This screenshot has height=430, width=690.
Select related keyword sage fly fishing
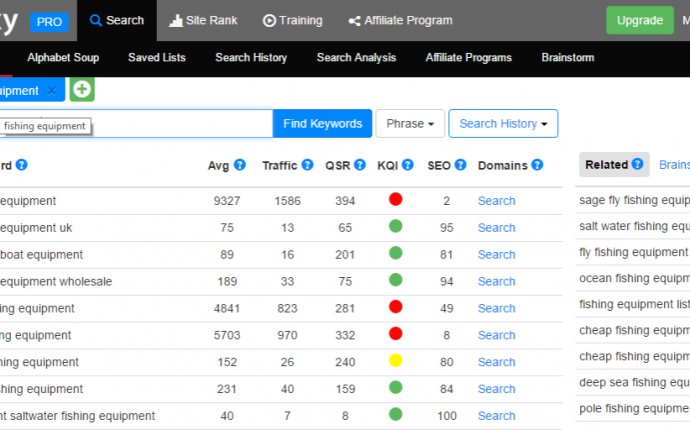tap(634, 200)
